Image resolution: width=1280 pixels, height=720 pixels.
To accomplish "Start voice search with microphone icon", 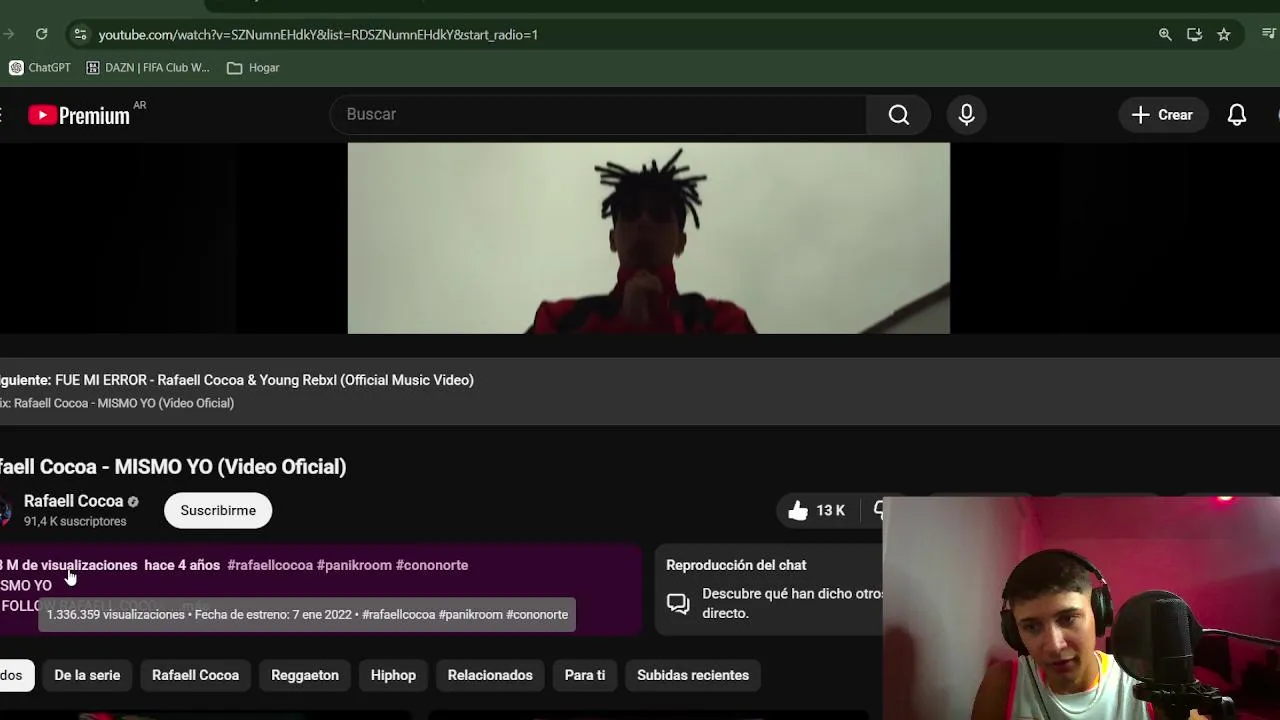I will [x=966, y=115].
